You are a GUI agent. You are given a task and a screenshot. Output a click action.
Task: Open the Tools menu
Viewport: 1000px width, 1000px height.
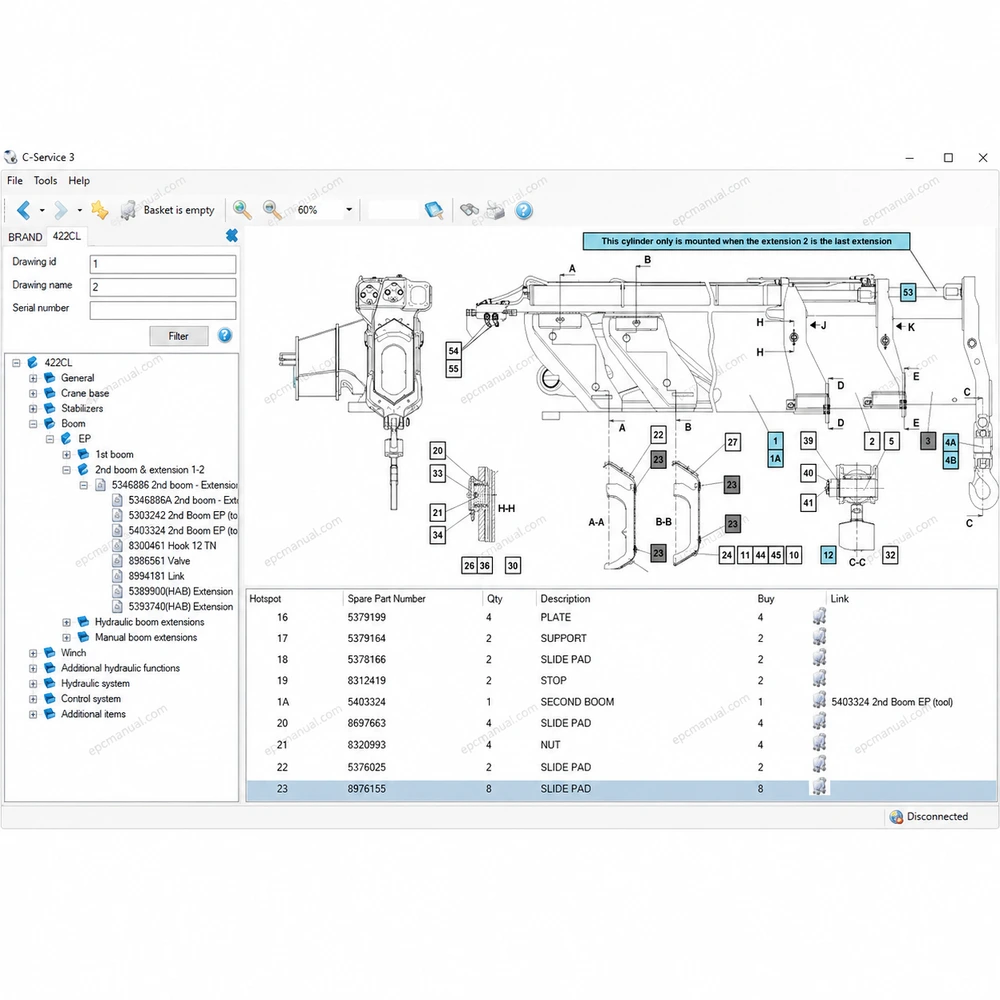click(45, 180)
